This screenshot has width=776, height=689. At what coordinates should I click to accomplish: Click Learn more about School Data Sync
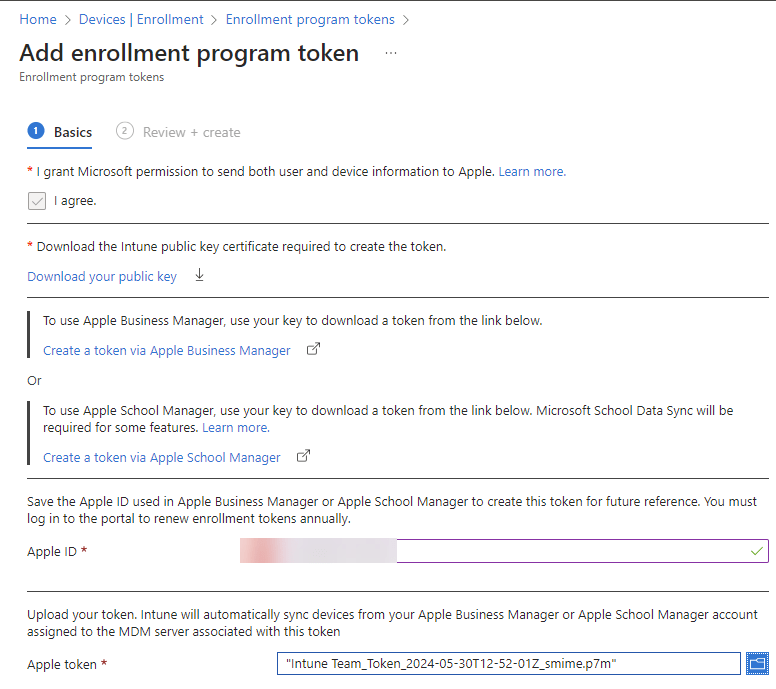pyautogui.click(x=236, y=428)
